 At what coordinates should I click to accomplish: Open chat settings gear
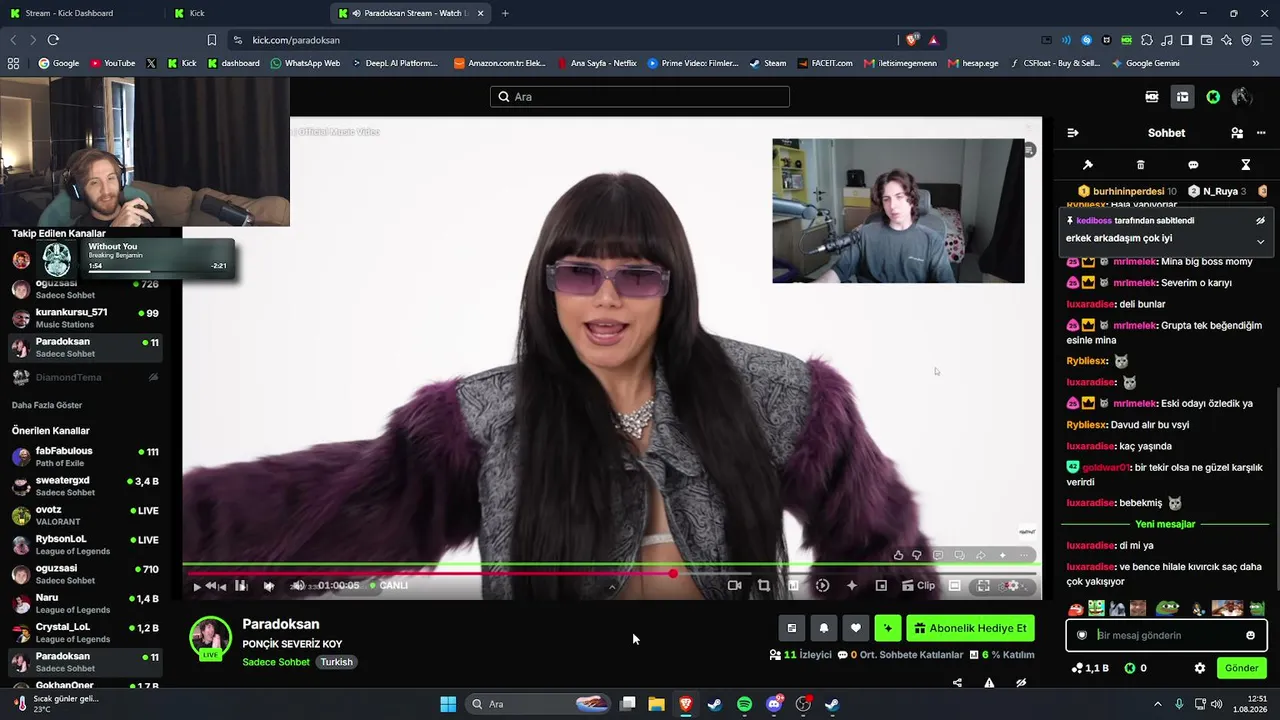point(1200,668)
